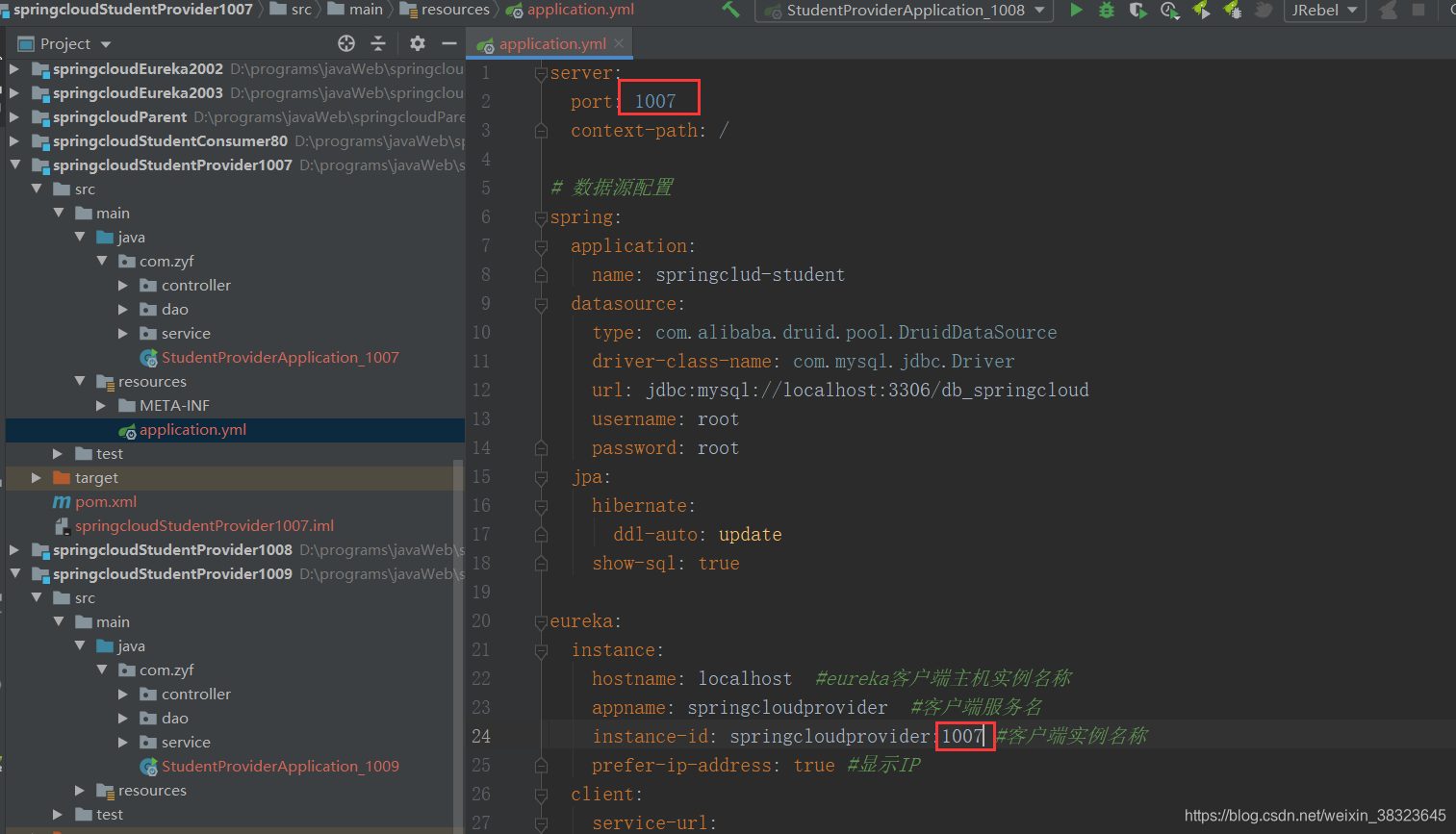Collapse the springcloudStudentProvider1009 module
1456x834 pixels.
(x=14, y=573)
